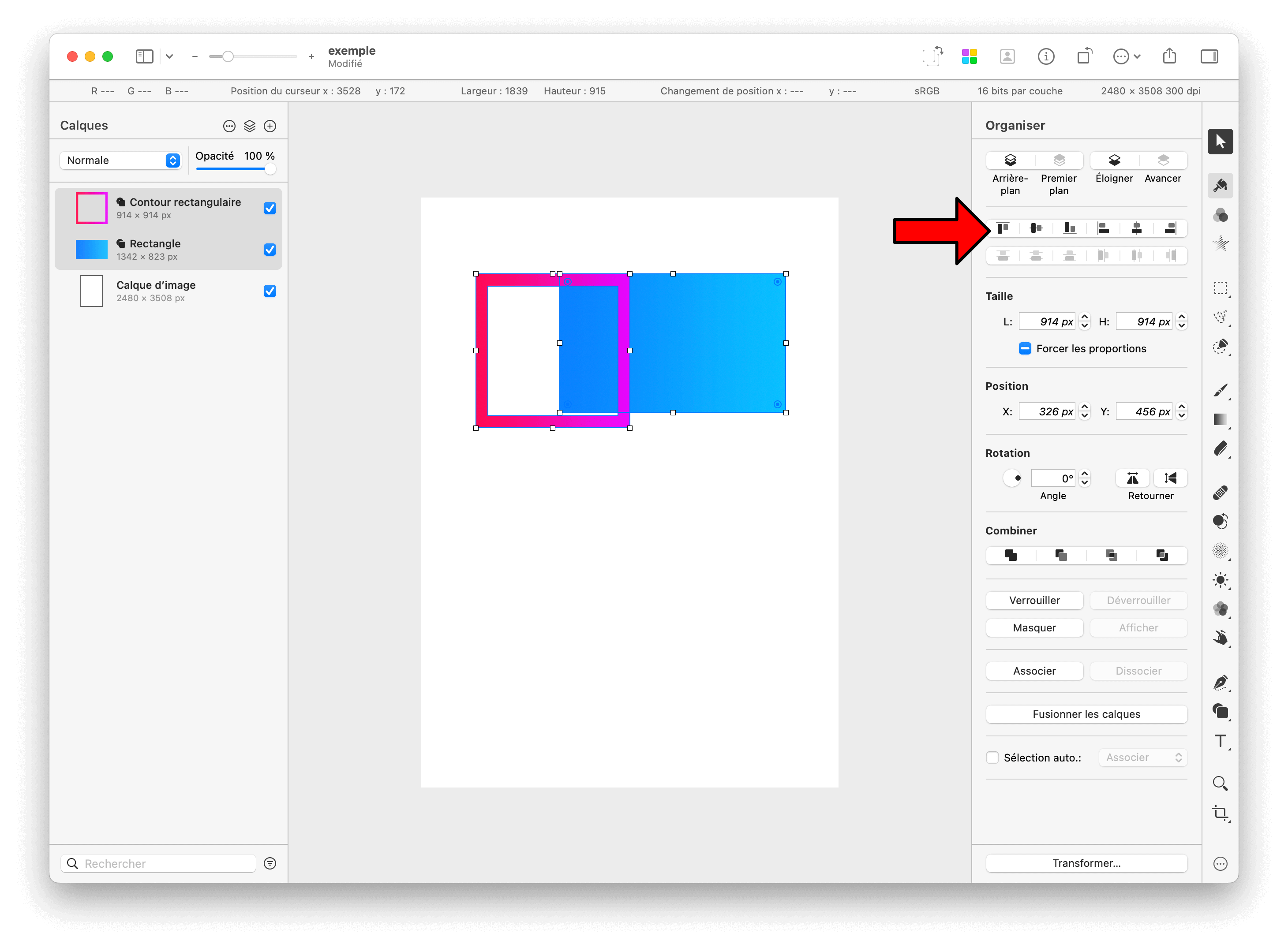
Task: Click the Transformer… button
Action: 1086,863
